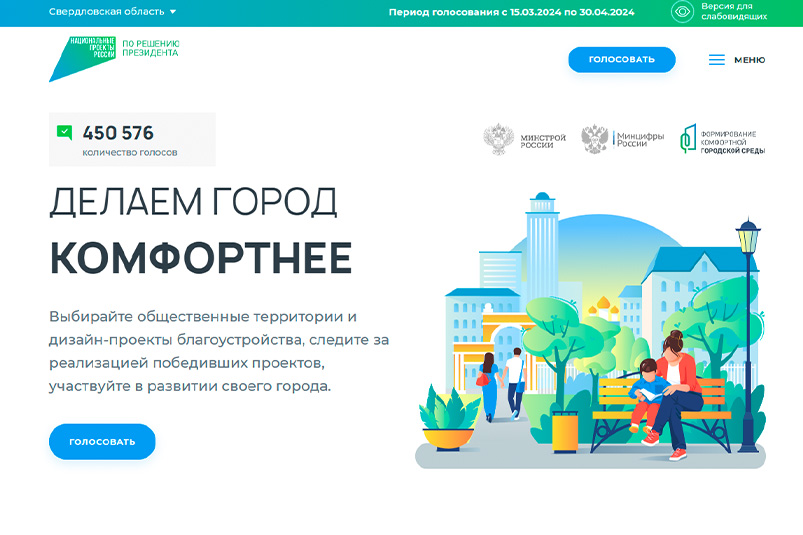
Task: Click the eye icon for visually impaired version
Action: pyautogui.click(x=683, y=12)
